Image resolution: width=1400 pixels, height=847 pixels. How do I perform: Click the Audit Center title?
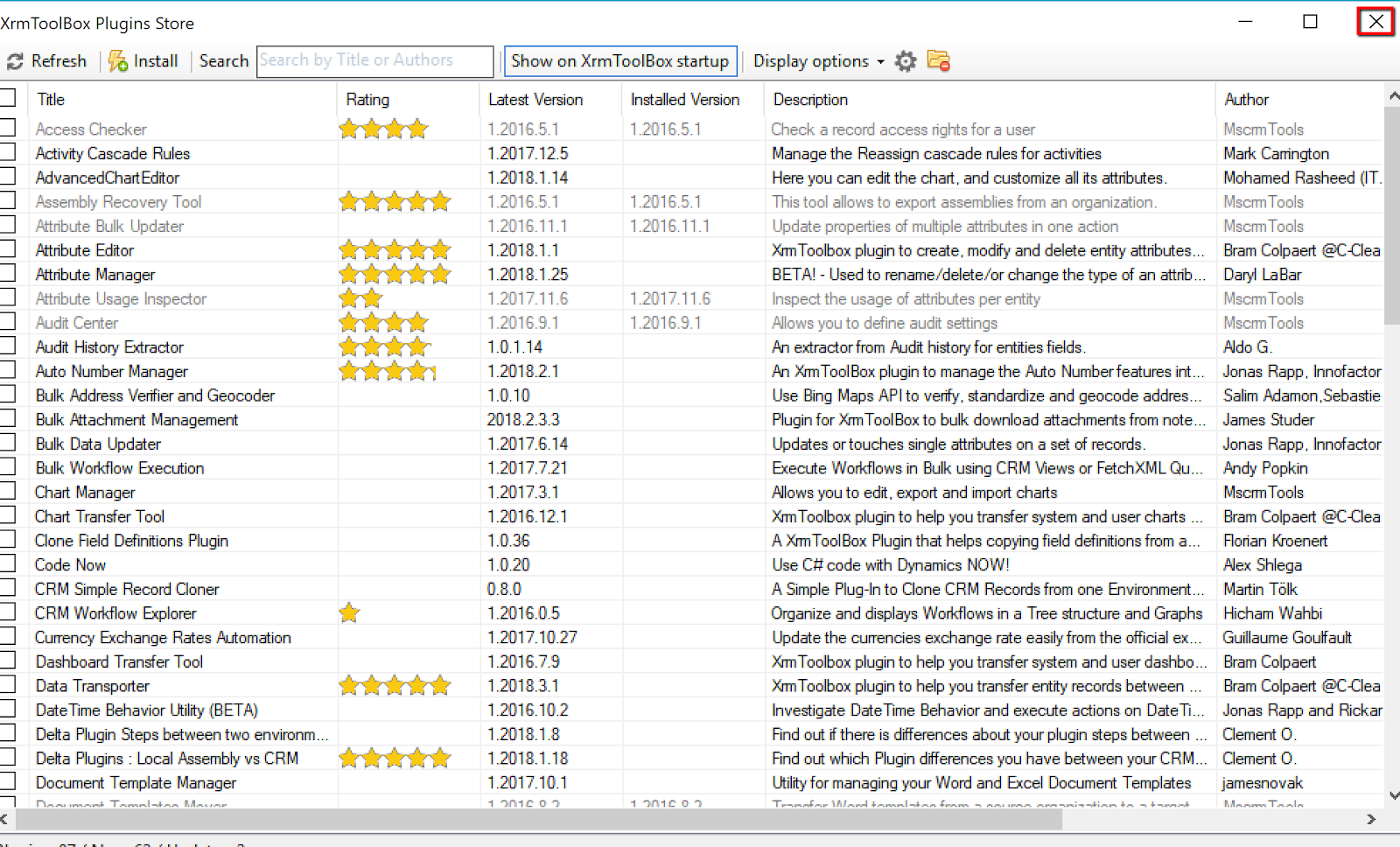[76, 323]
